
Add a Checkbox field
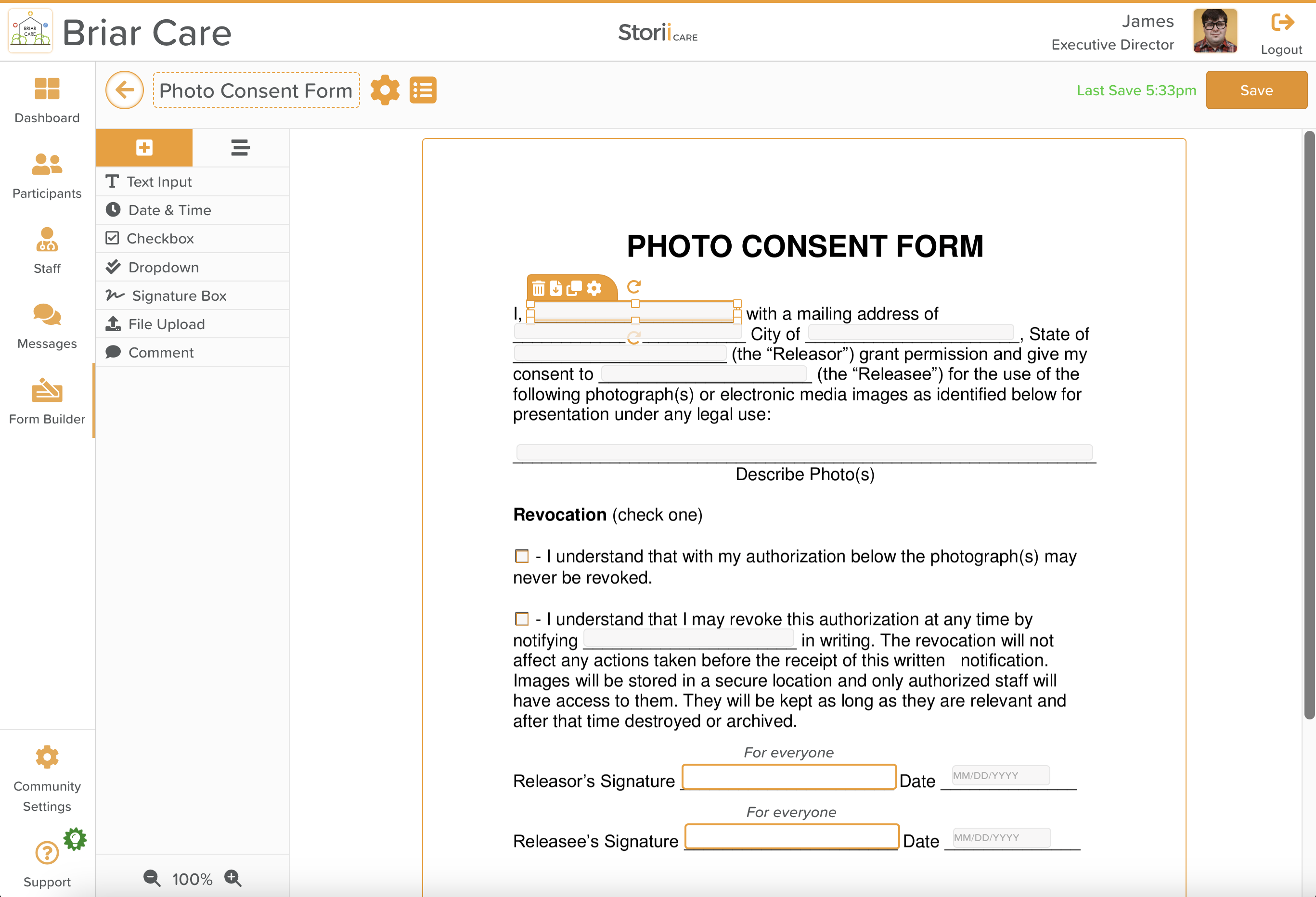point(193,238)
